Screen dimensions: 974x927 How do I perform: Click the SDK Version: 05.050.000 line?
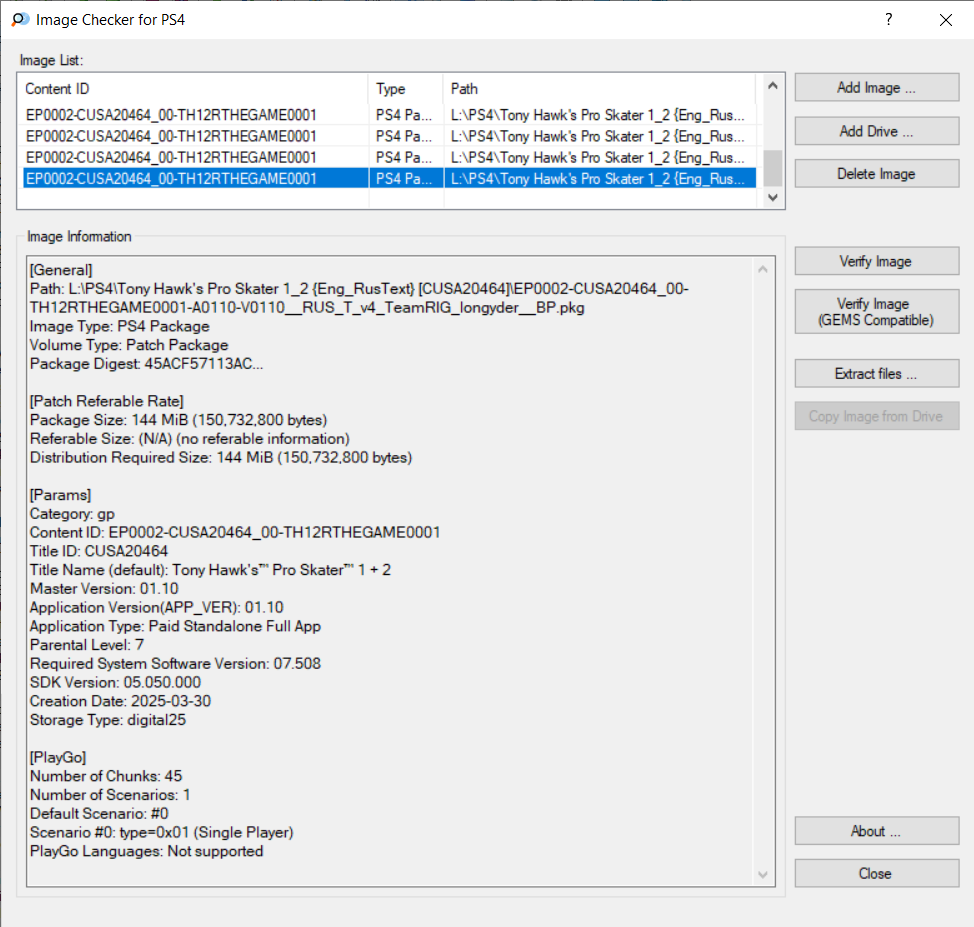[x=116, y=682]
